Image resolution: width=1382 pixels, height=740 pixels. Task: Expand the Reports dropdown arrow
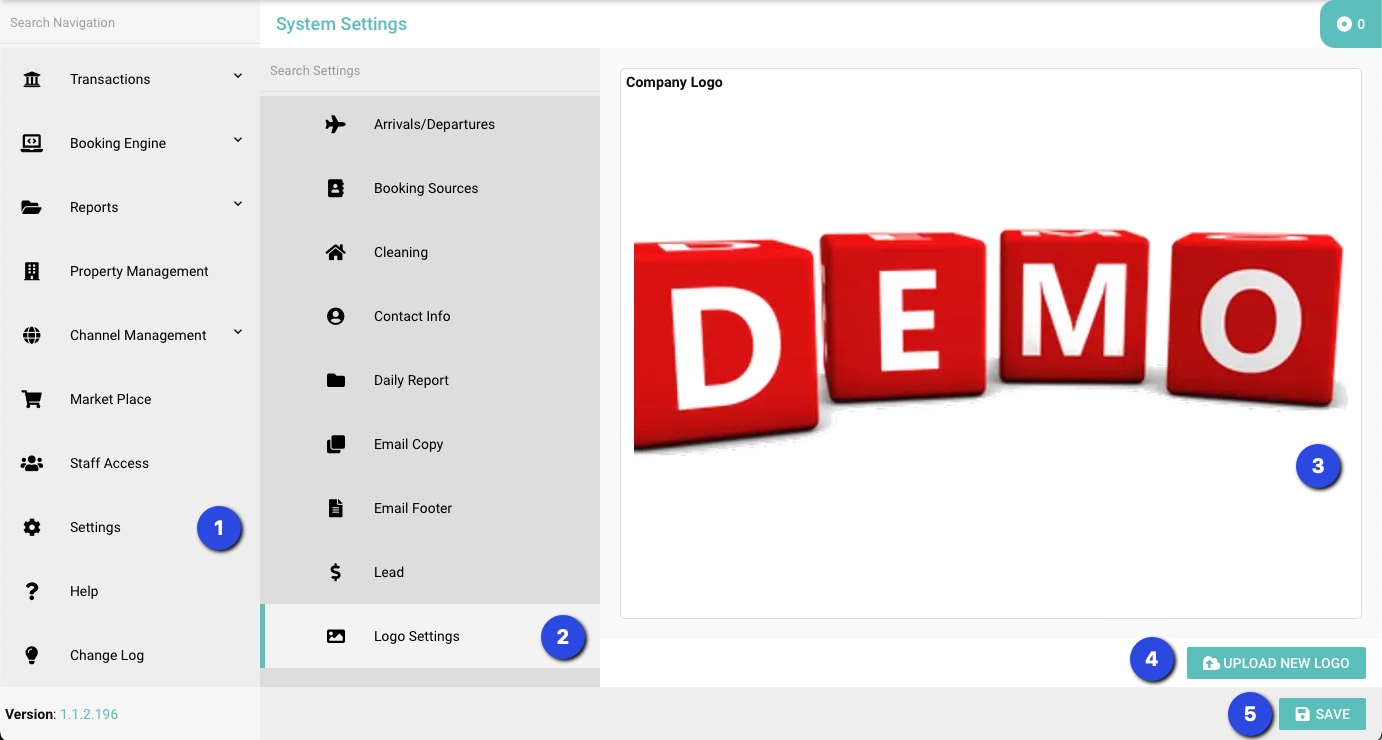pyautogui.click(x=238, y=204)
